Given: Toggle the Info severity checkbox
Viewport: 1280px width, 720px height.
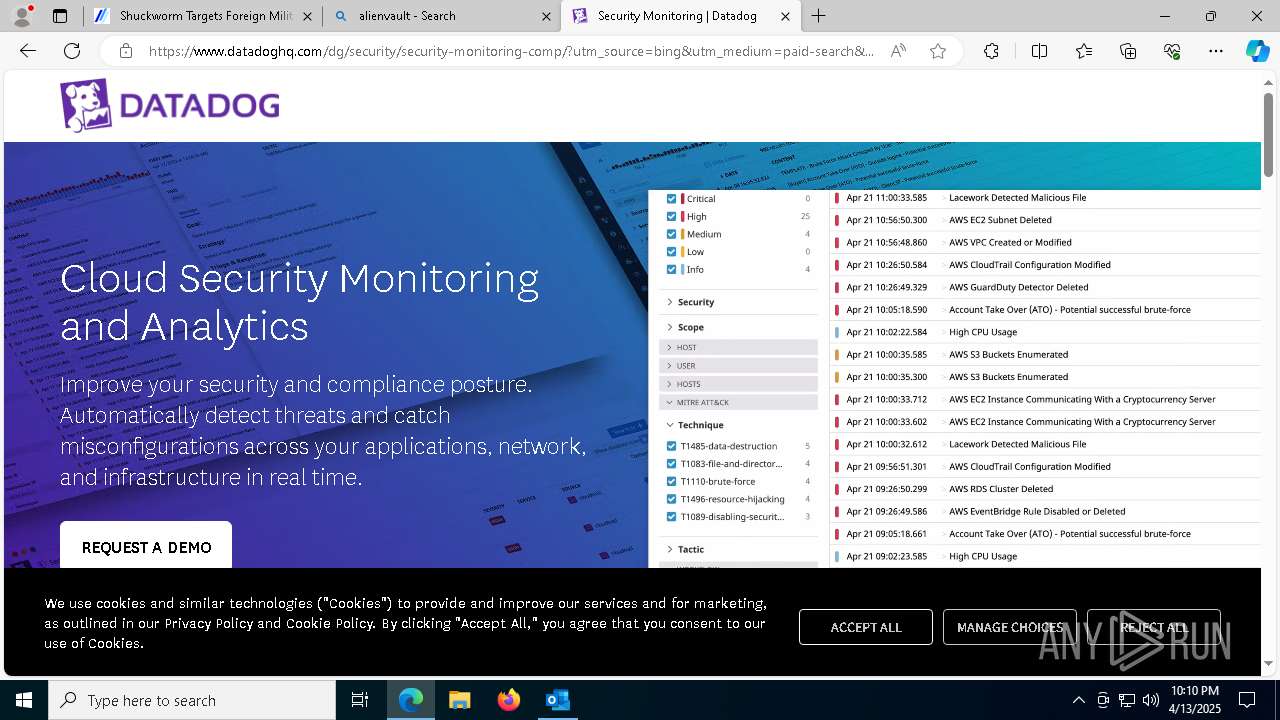Looking at the screenshot, I should coord(672,269).
